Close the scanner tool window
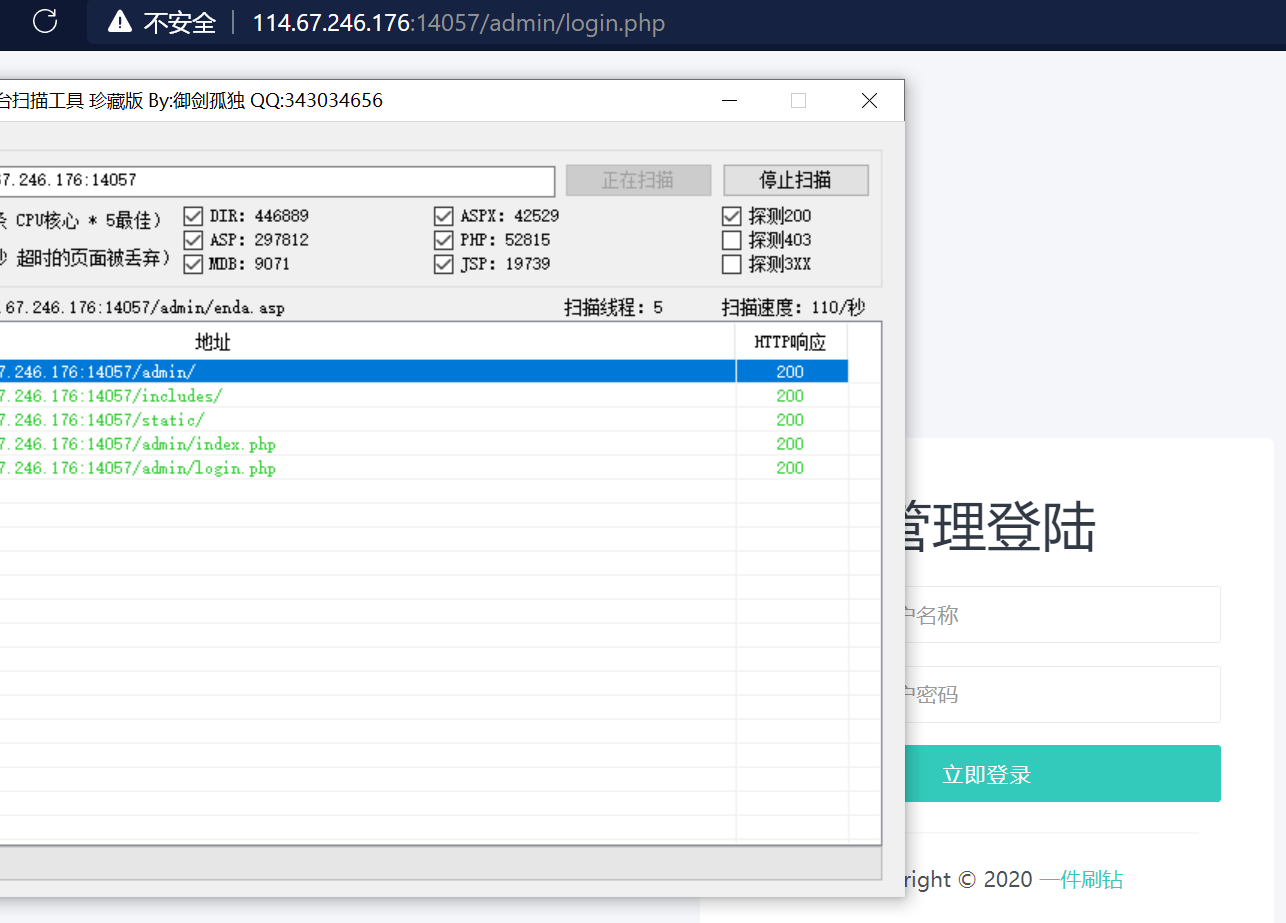Viewport: 1286px width, 923px height. point(869,100)
